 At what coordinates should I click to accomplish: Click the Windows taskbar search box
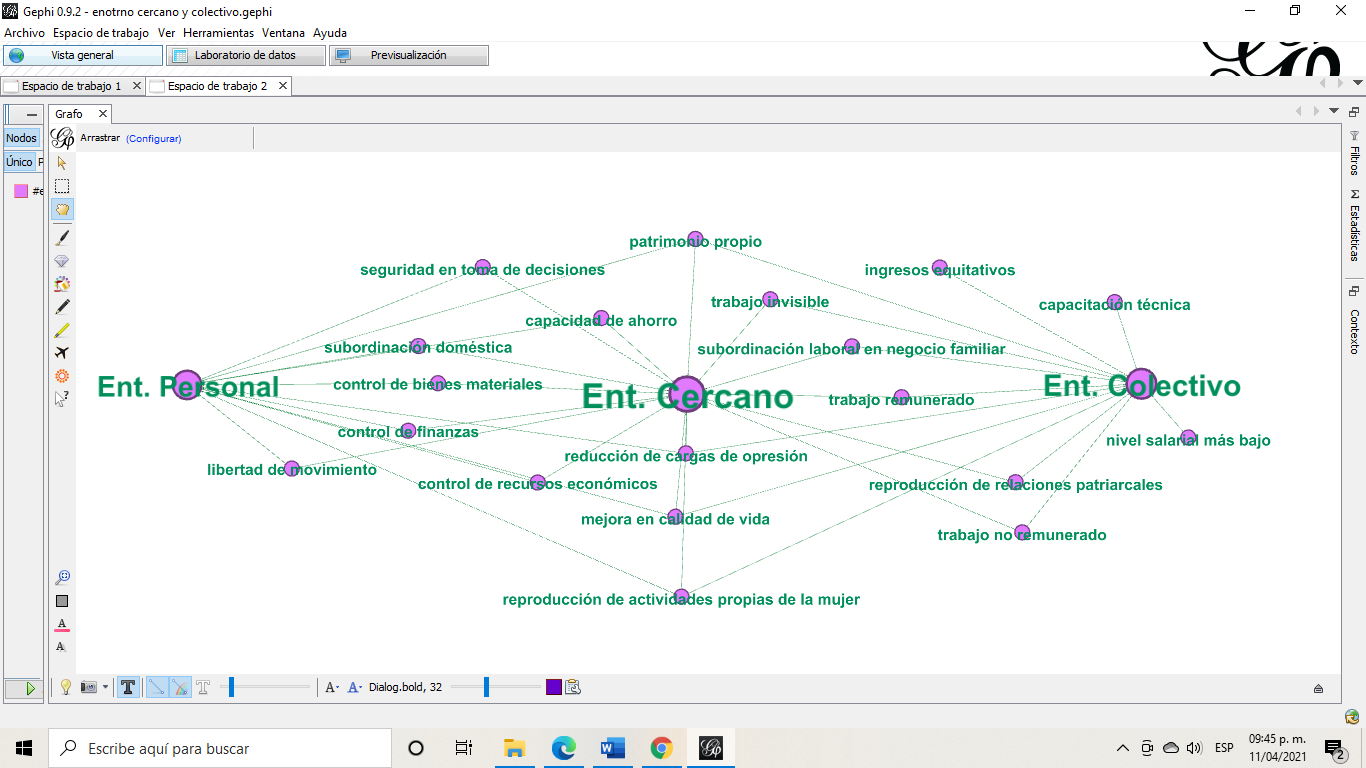click(220, 748)
